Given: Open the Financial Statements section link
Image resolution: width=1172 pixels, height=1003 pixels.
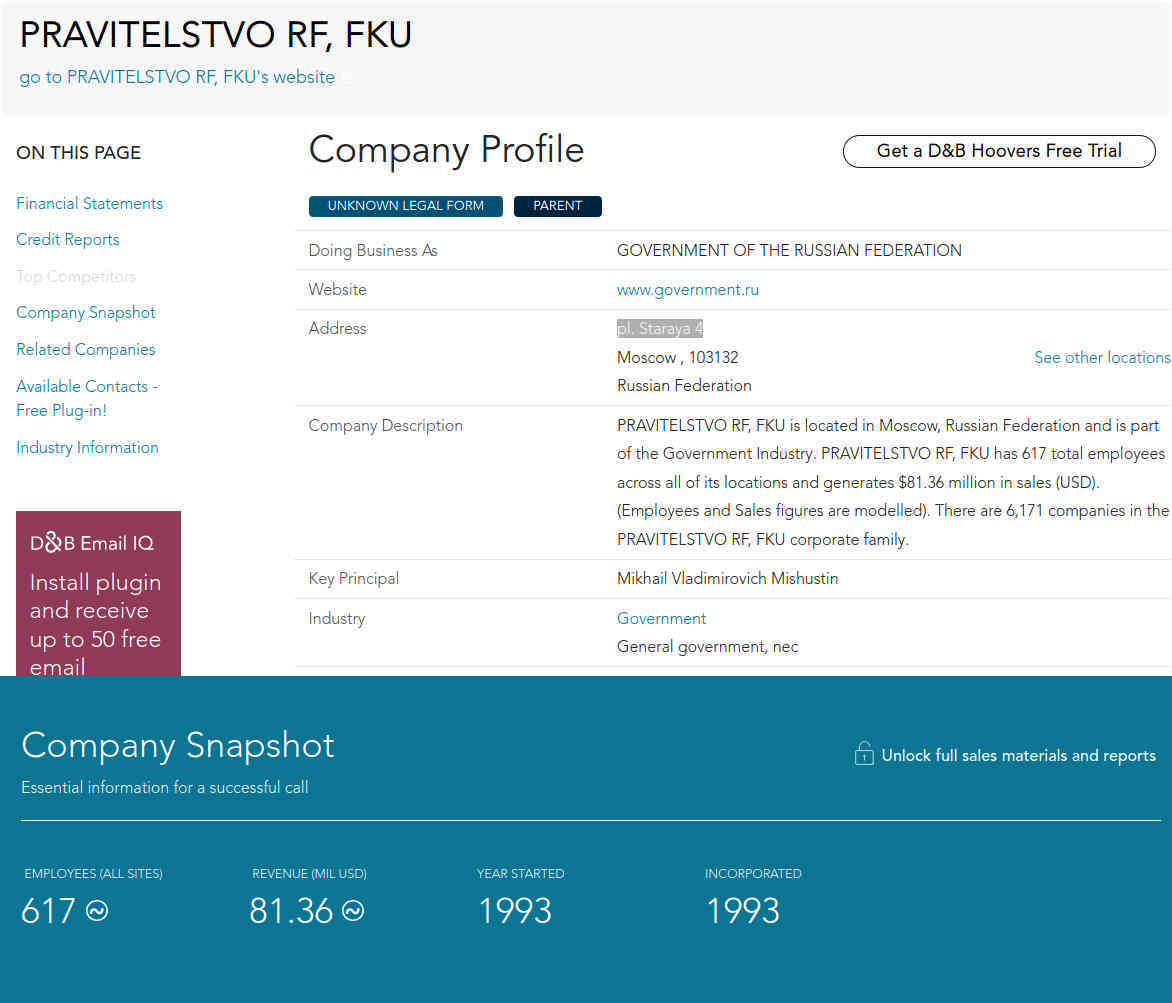Looking at the screenshot, I should (89, 203).
